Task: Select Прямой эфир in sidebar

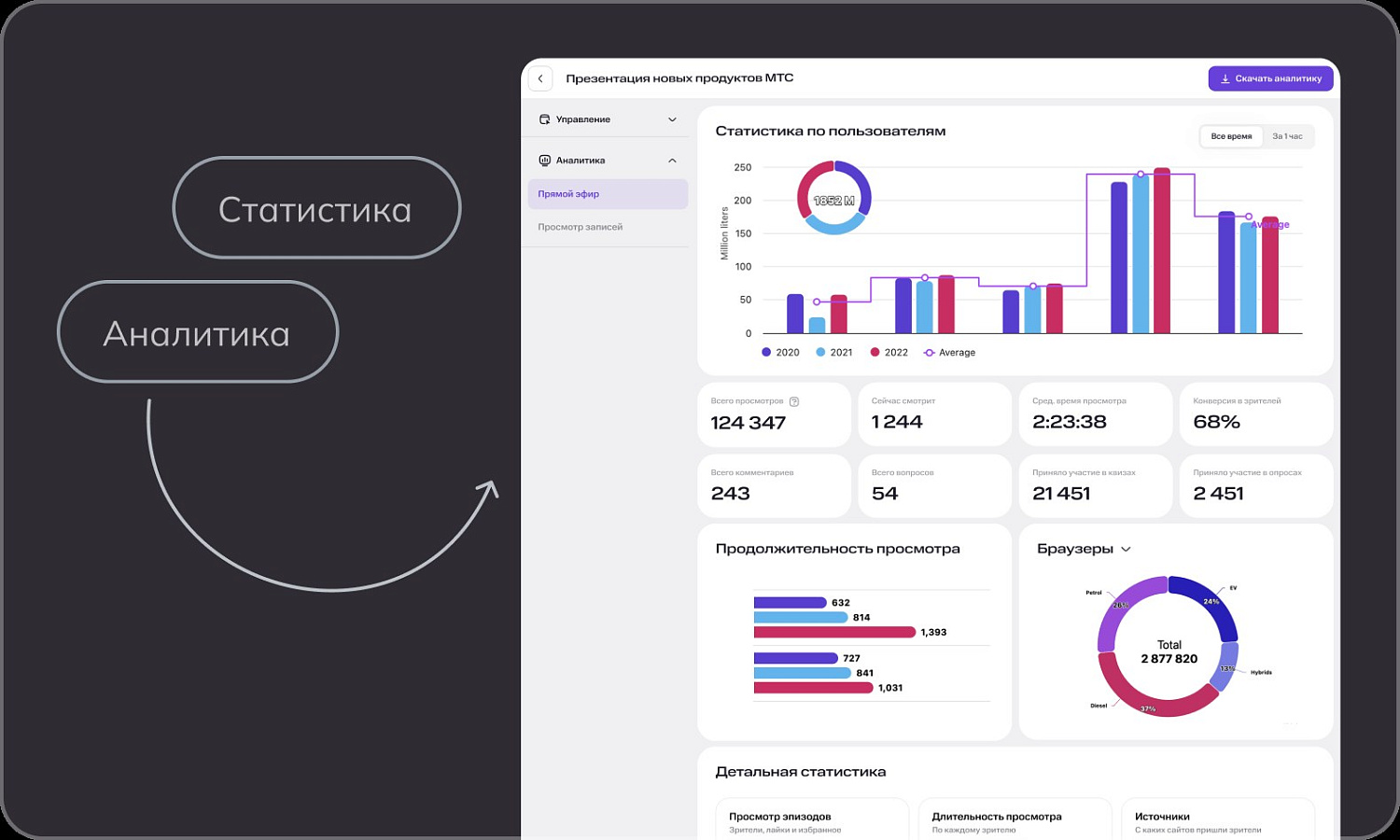Action: click(608, 194)
